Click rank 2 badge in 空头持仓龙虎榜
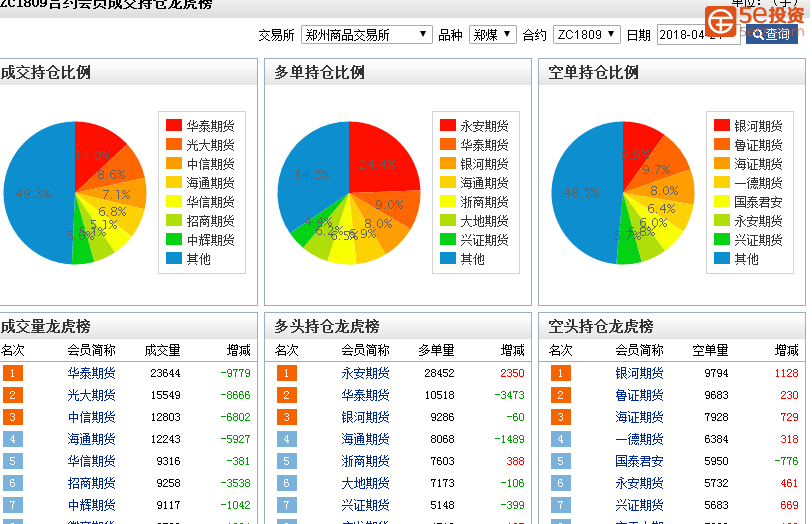 (560, 395)
